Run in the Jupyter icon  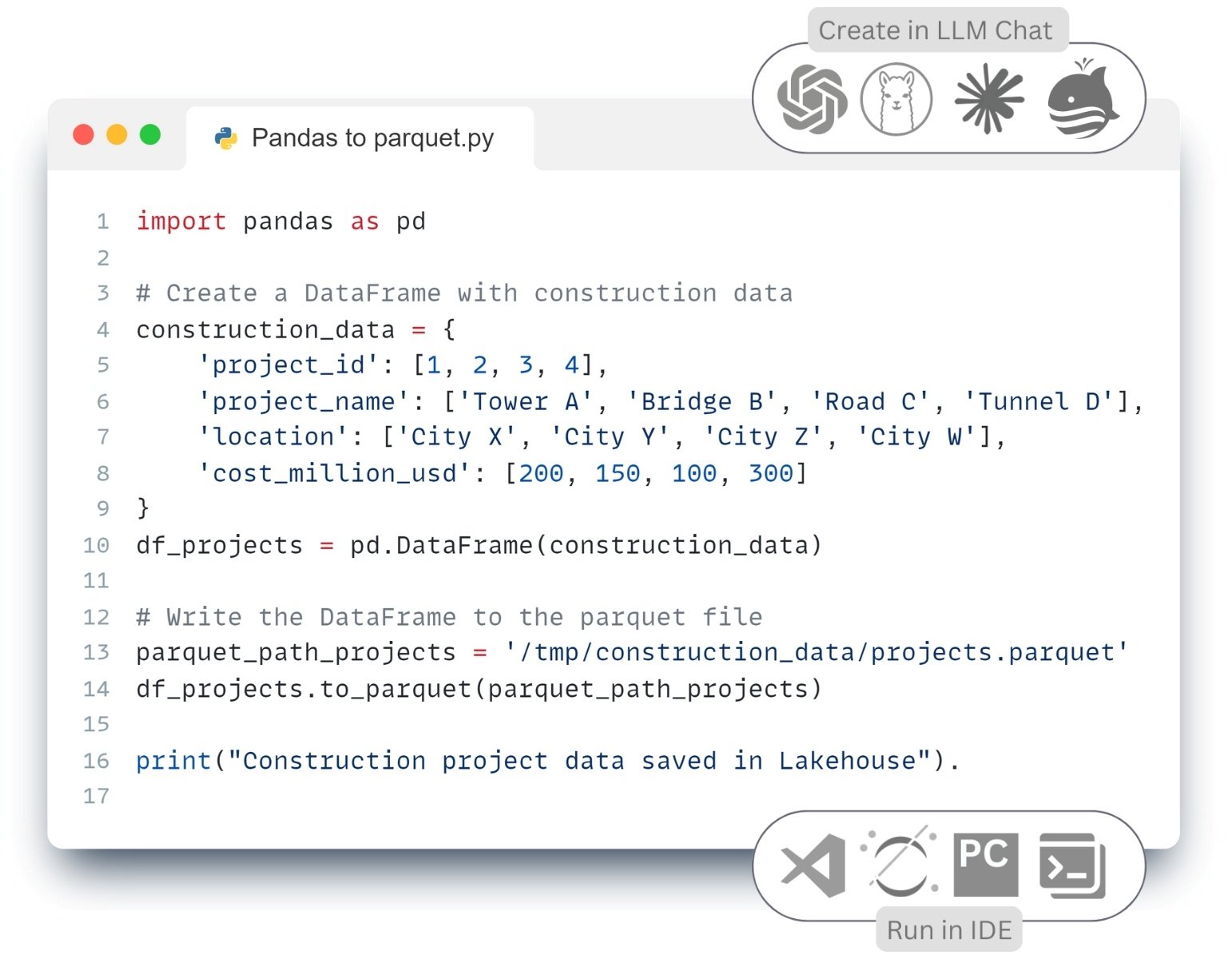click(x=900, y=862)
